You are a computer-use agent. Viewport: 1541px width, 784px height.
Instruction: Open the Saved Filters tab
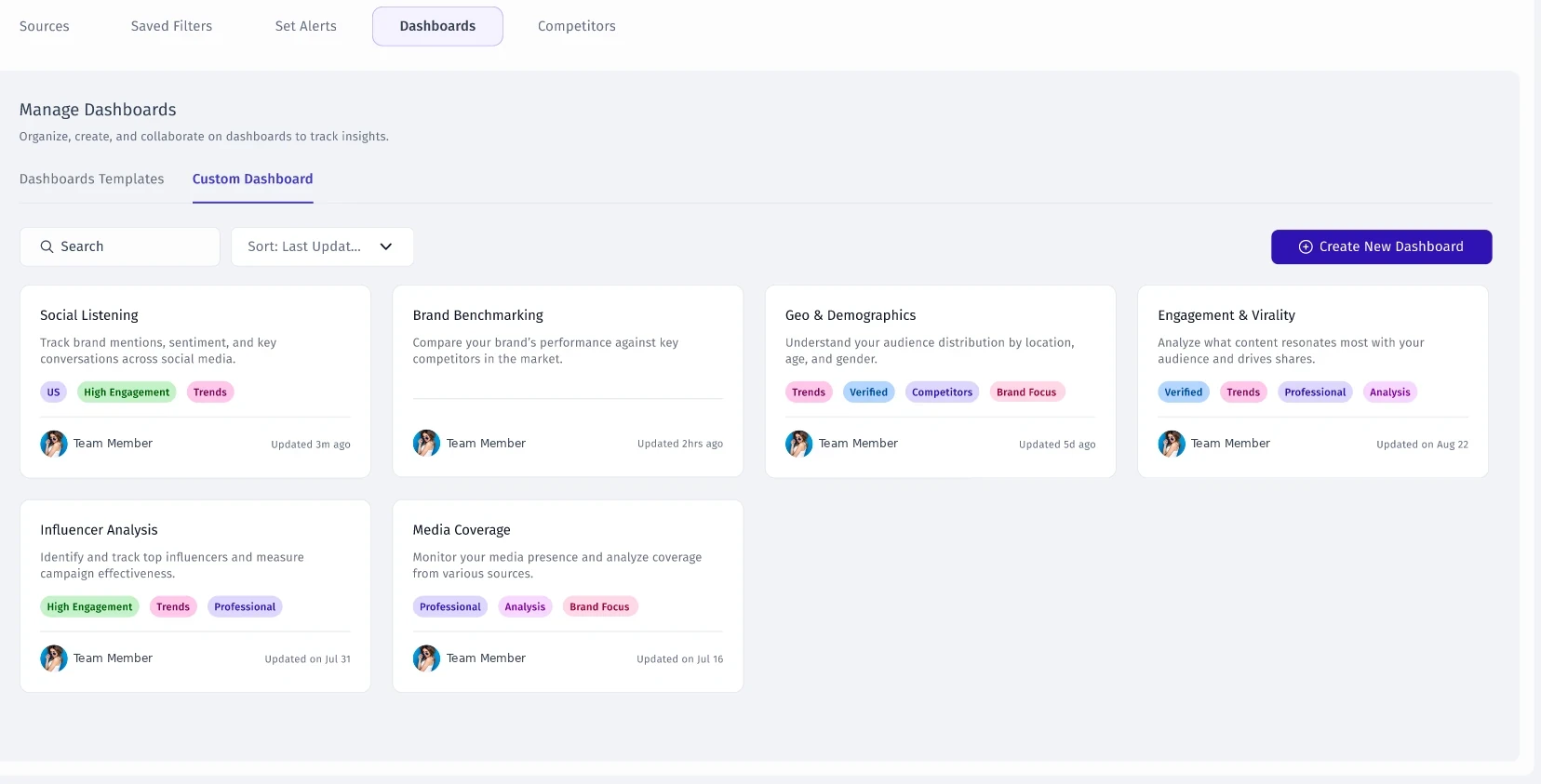pos(171,26)
